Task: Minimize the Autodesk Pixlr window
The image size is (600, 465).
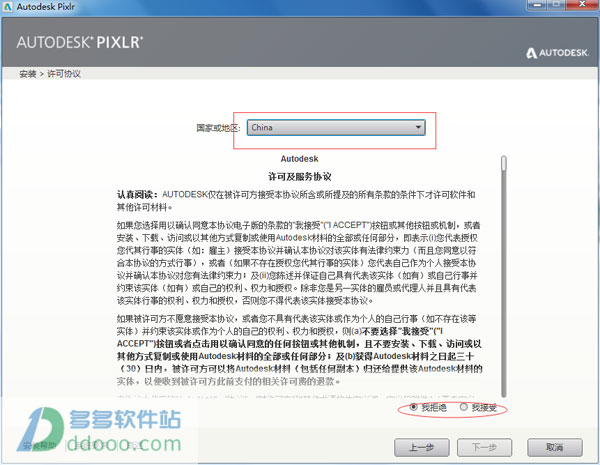Action: pos(538,4)
